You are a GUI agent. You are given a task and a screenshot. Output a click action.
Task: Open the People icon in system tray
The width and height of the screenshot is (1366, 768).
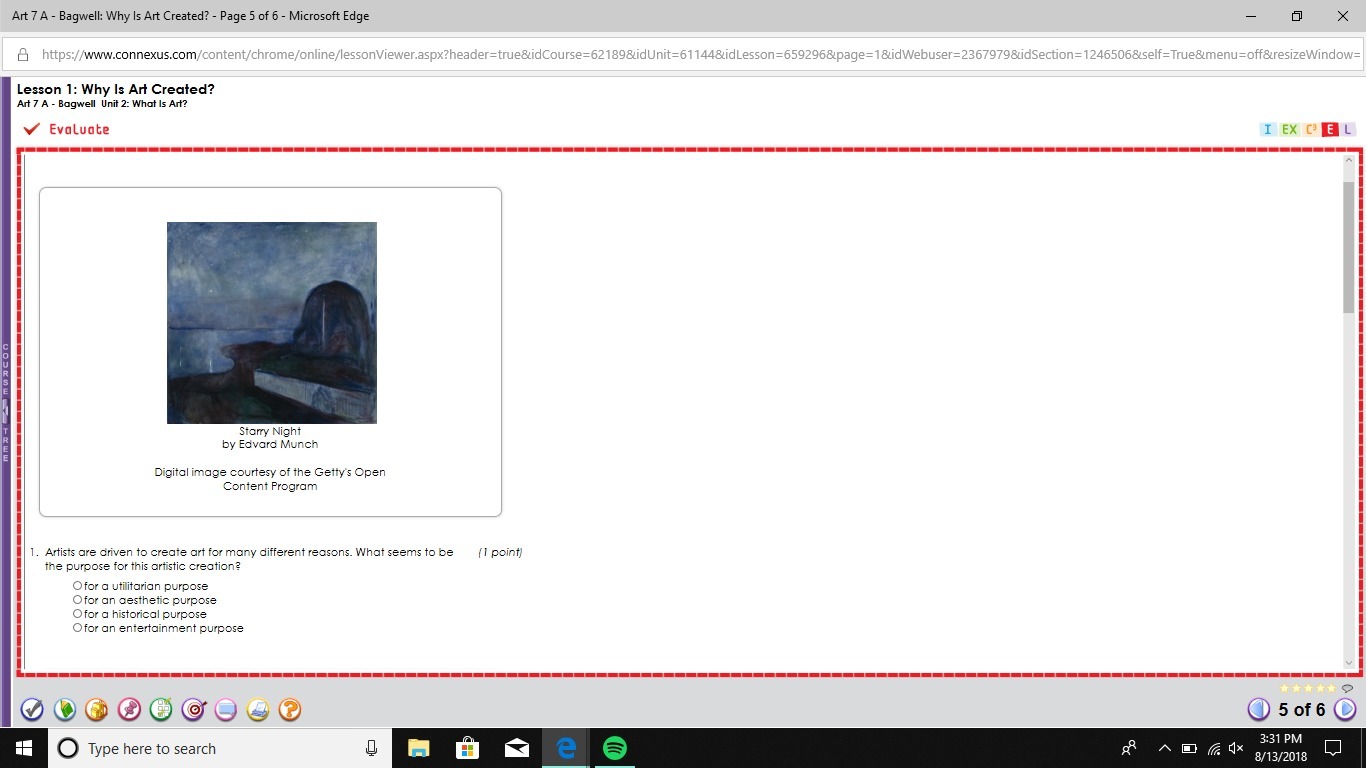click(x=1129, y=748)
